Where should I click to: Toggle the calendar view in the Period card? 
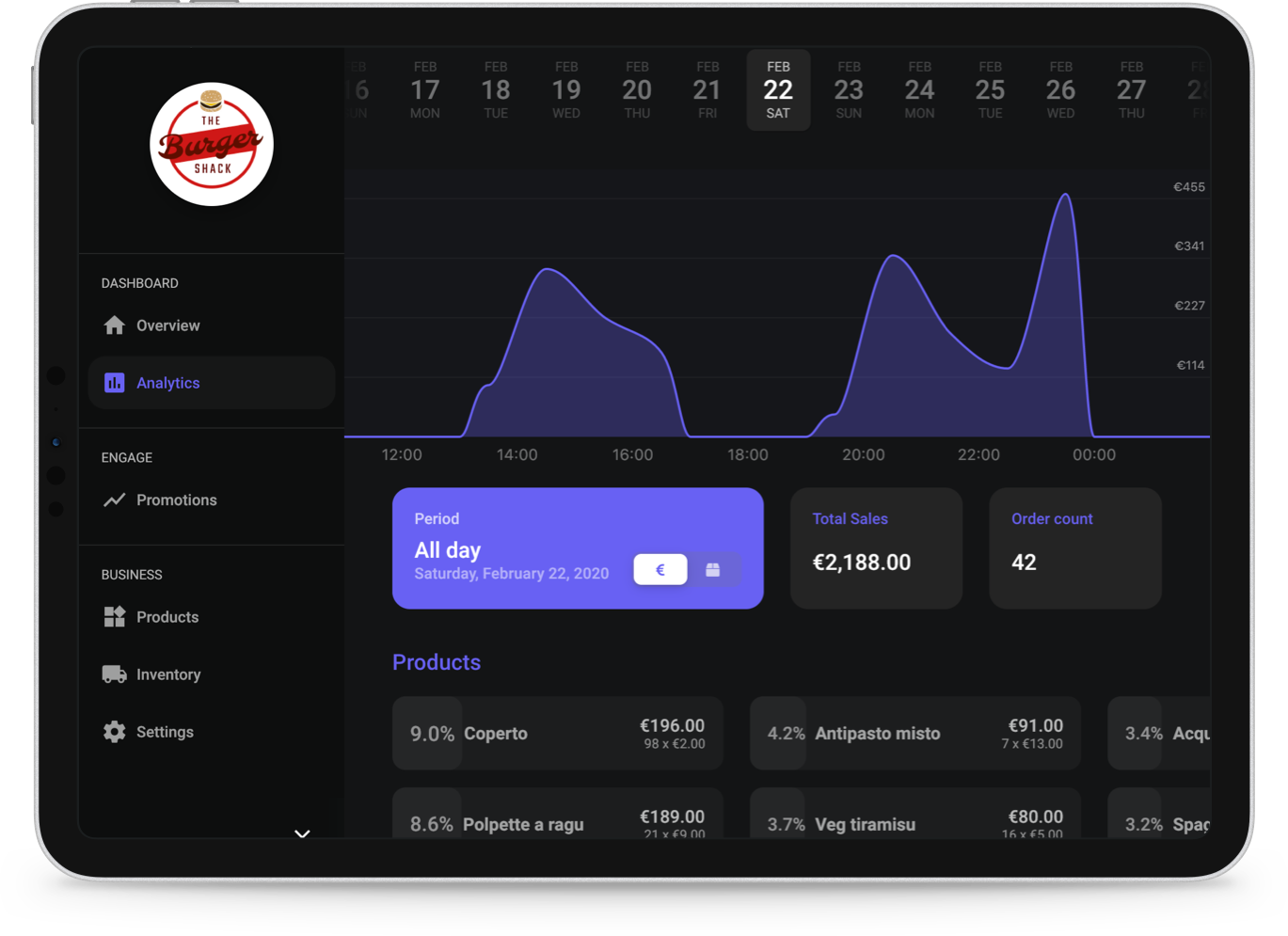click(713, 569)
